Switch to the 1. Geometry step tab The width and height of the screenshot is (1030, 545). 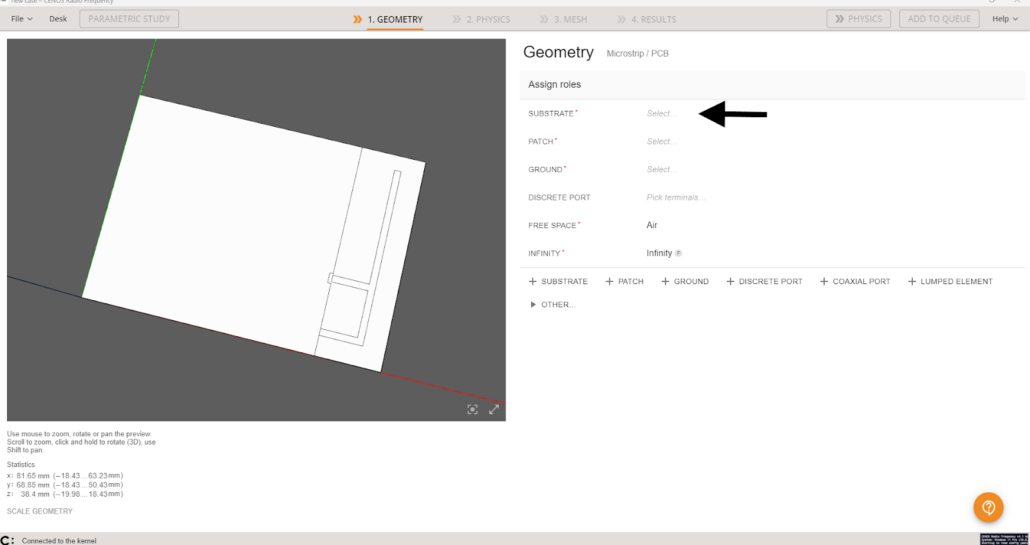tap(388, 19)
